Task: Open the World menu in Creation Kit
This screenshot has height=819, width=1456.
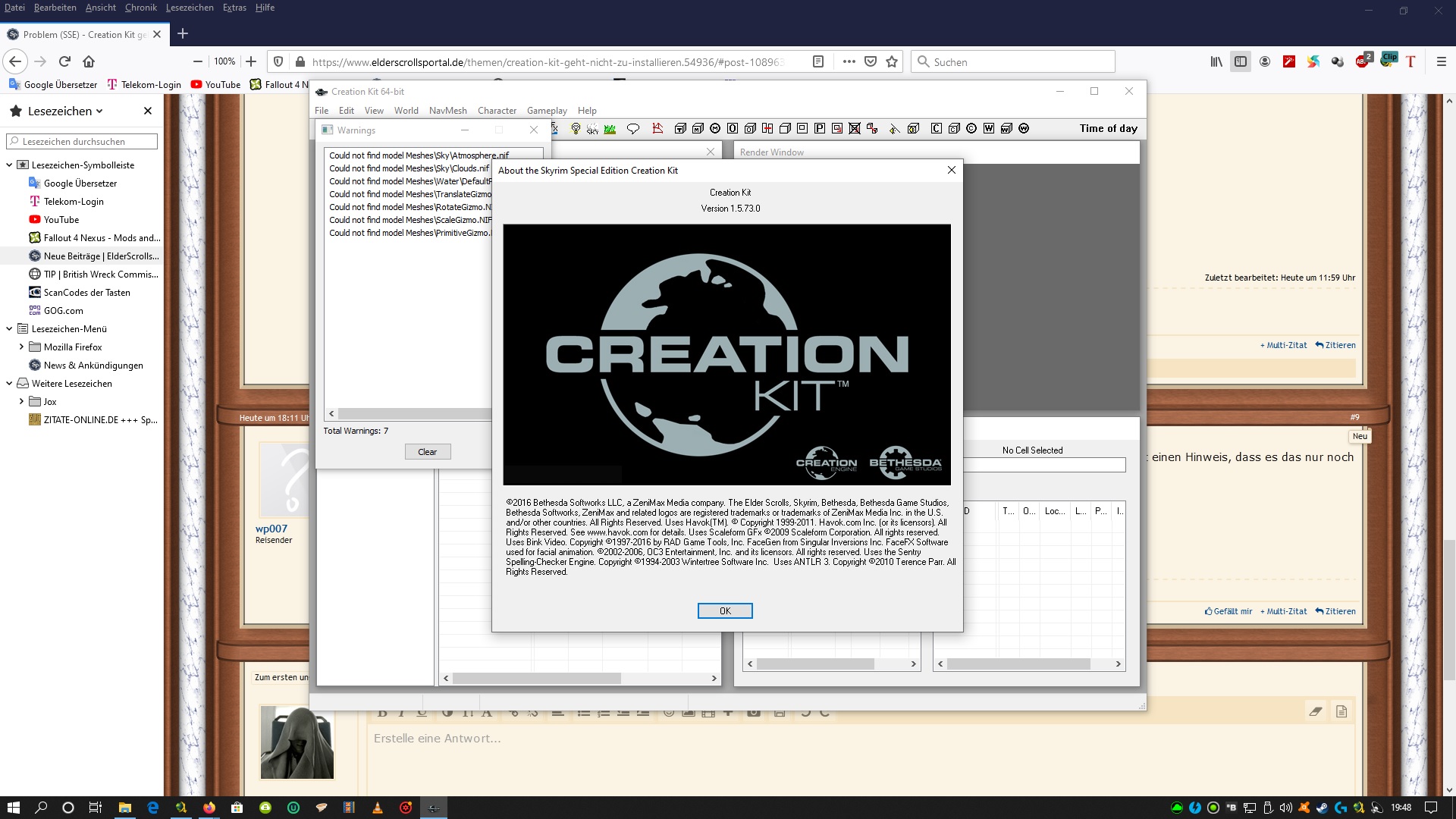Action: point(406,111)
